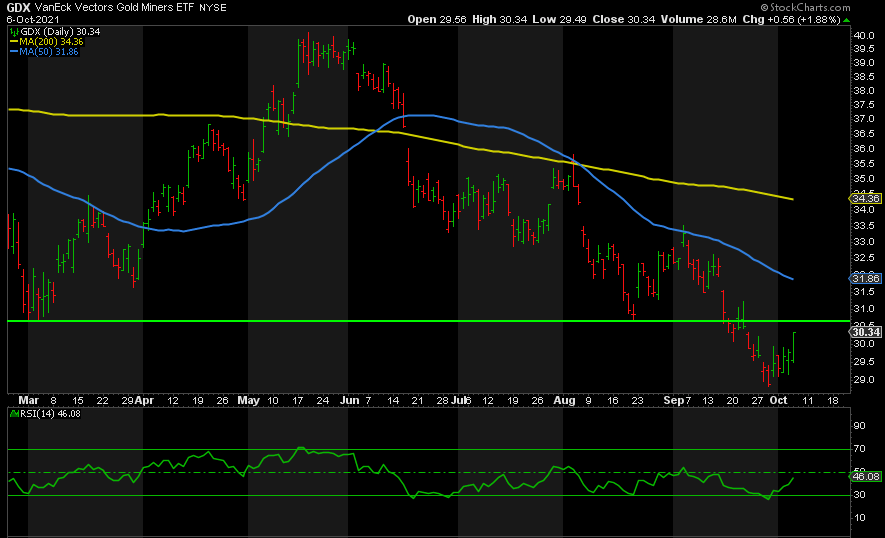885x538 pixels.
Task: Click the candlestick icon beside GDX (Daily)
Action: point(14,32)
